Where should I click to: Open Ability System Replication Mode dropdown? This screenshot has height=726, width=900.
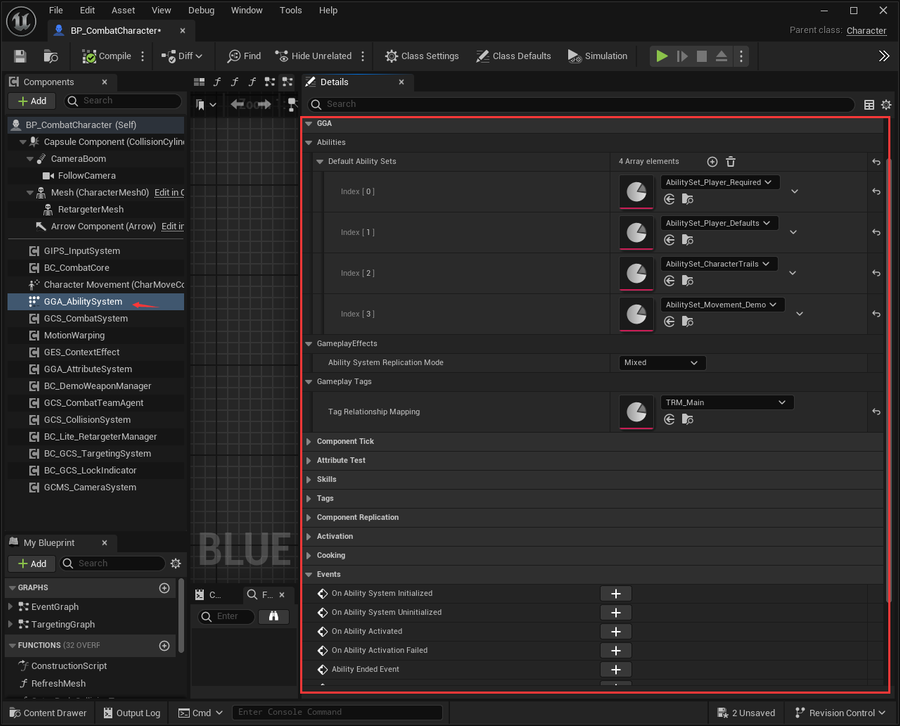click(x=662, y=363)
